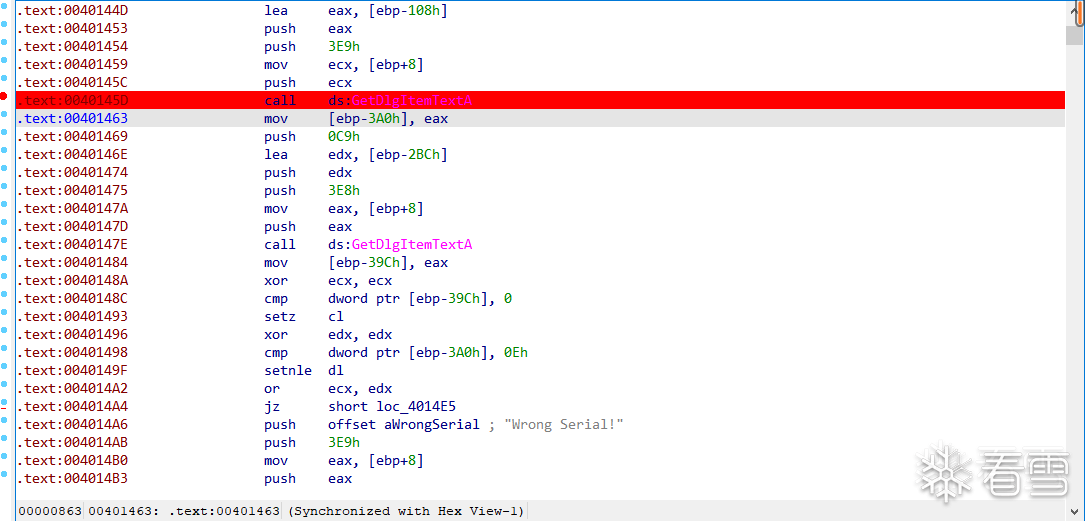
Task: Click address .text:0040145D on the red line
Action: 73,101
